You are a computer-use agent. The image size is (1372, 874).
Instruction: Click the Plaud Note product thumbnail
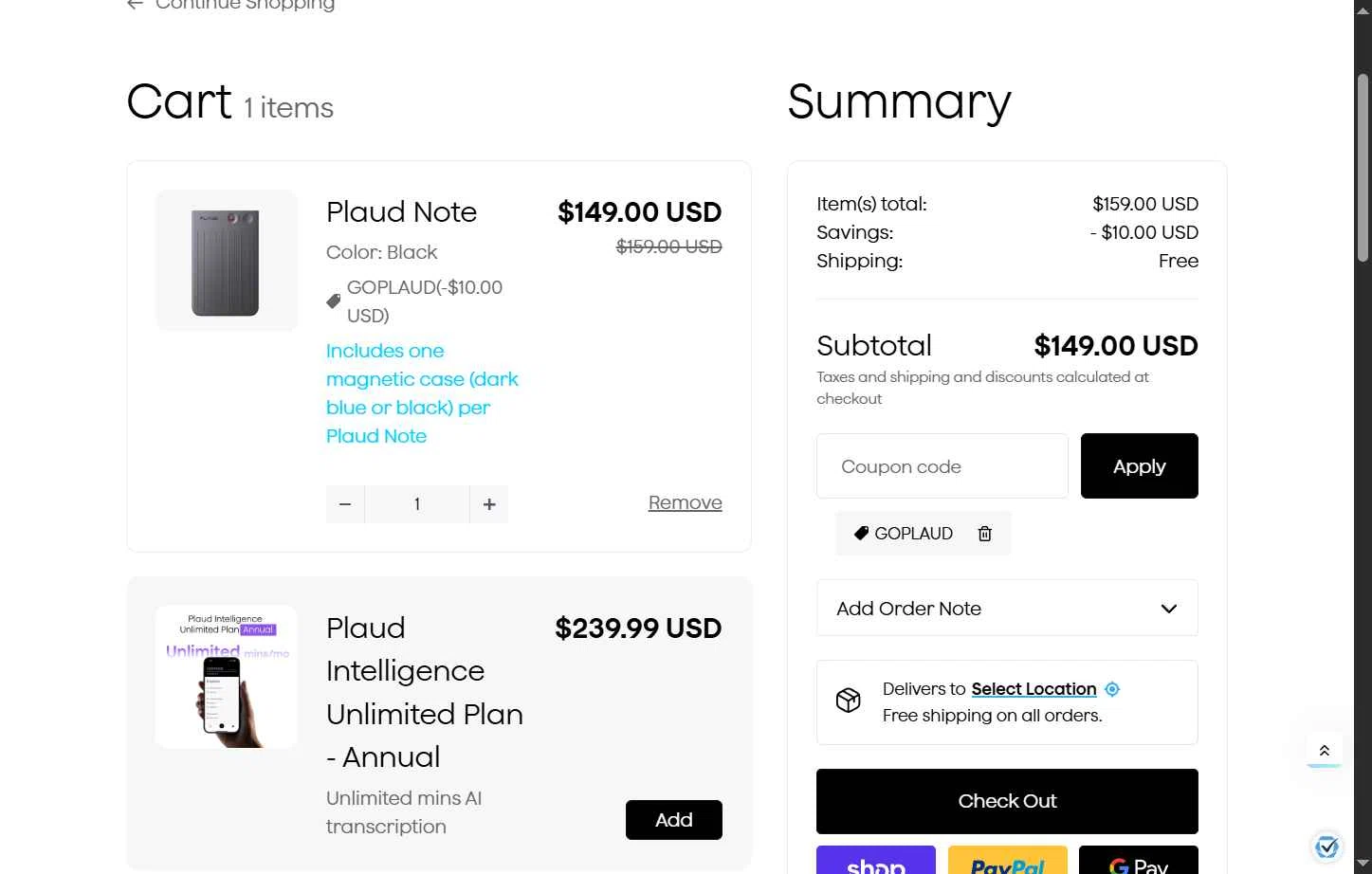pyautogui.click(x=226, y=261)
